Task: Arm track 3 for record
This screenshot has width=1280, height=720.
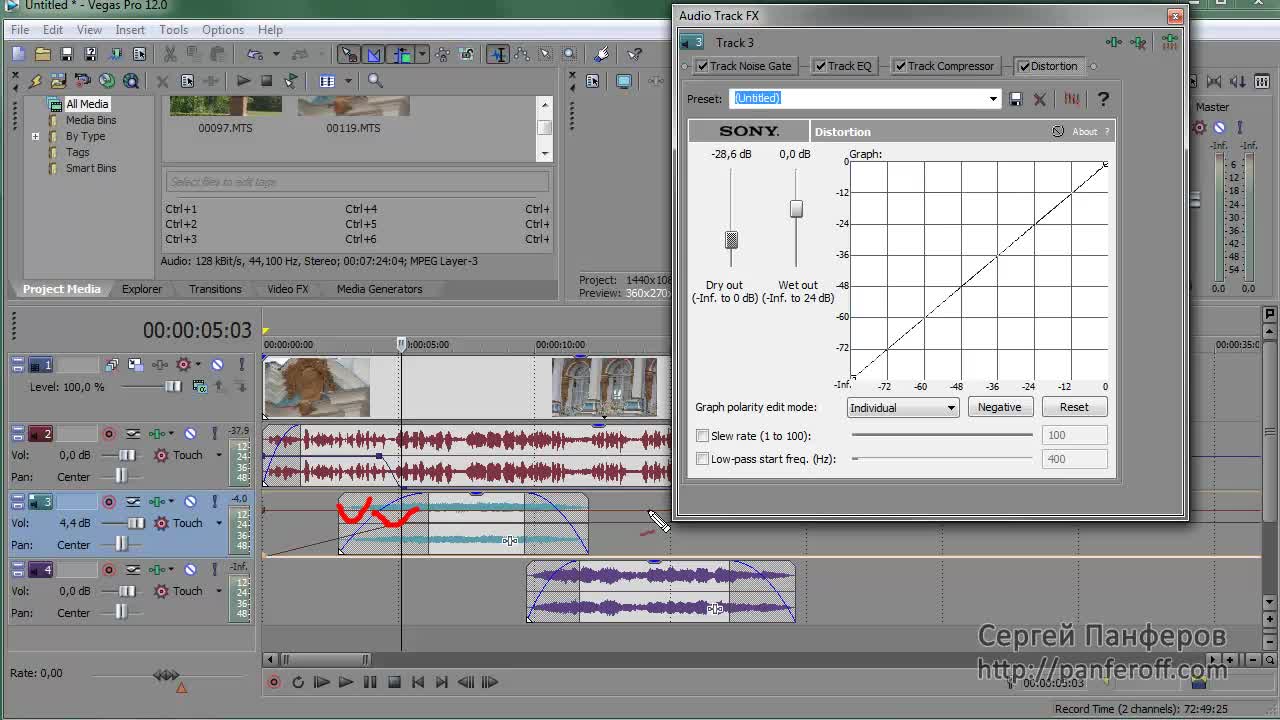Action: [108, 501]
